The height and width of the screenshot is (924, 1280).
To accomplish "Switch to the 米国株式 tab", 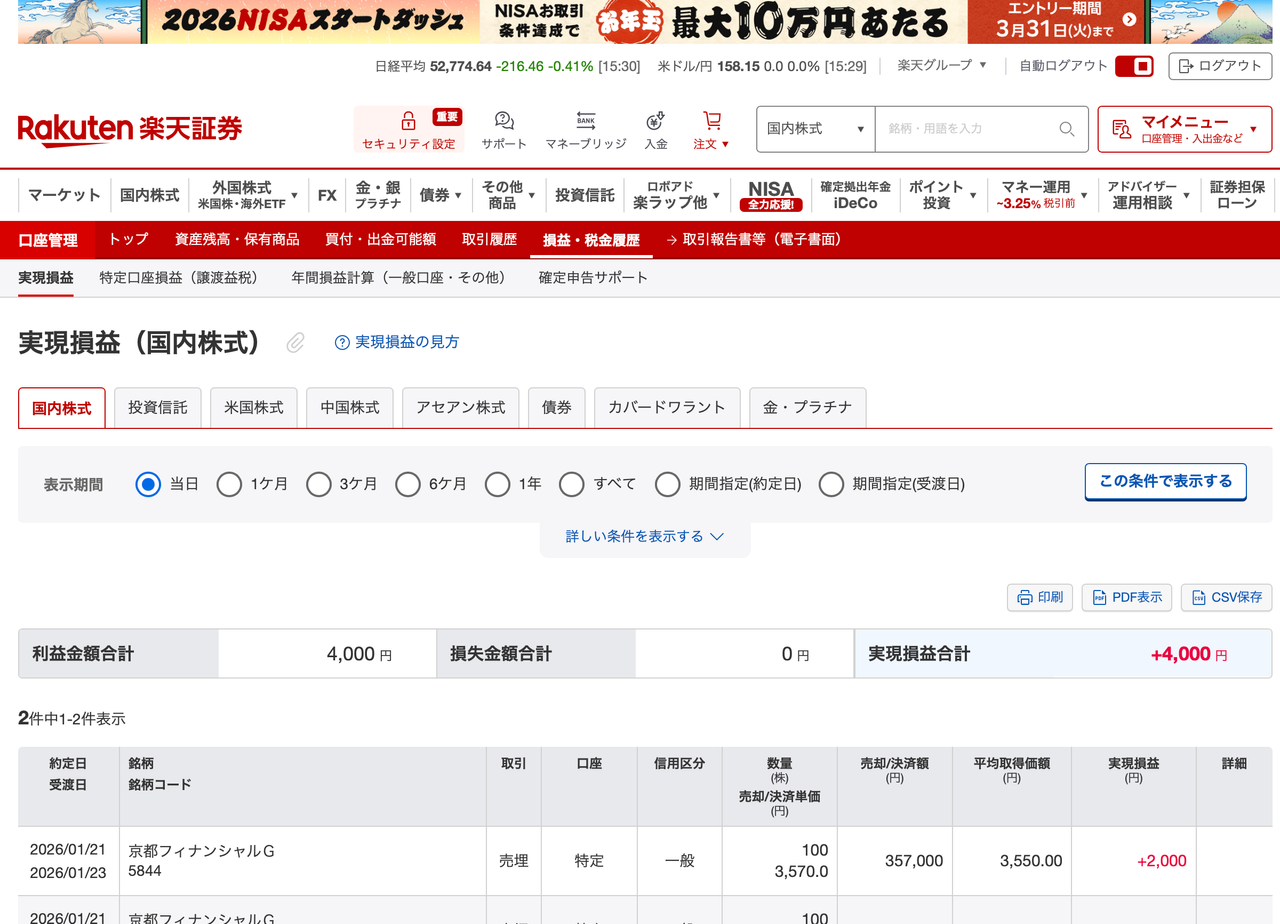I will [x=253, y=407].
